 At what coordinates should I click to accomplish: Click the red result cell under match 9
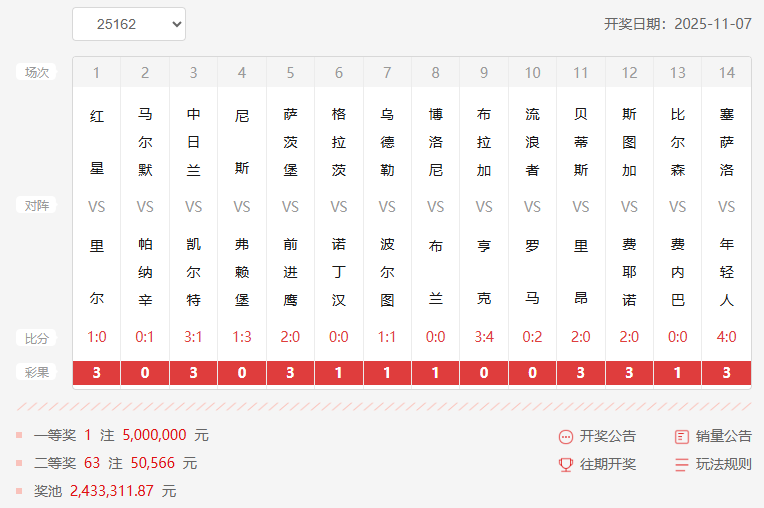pos(484,373)
